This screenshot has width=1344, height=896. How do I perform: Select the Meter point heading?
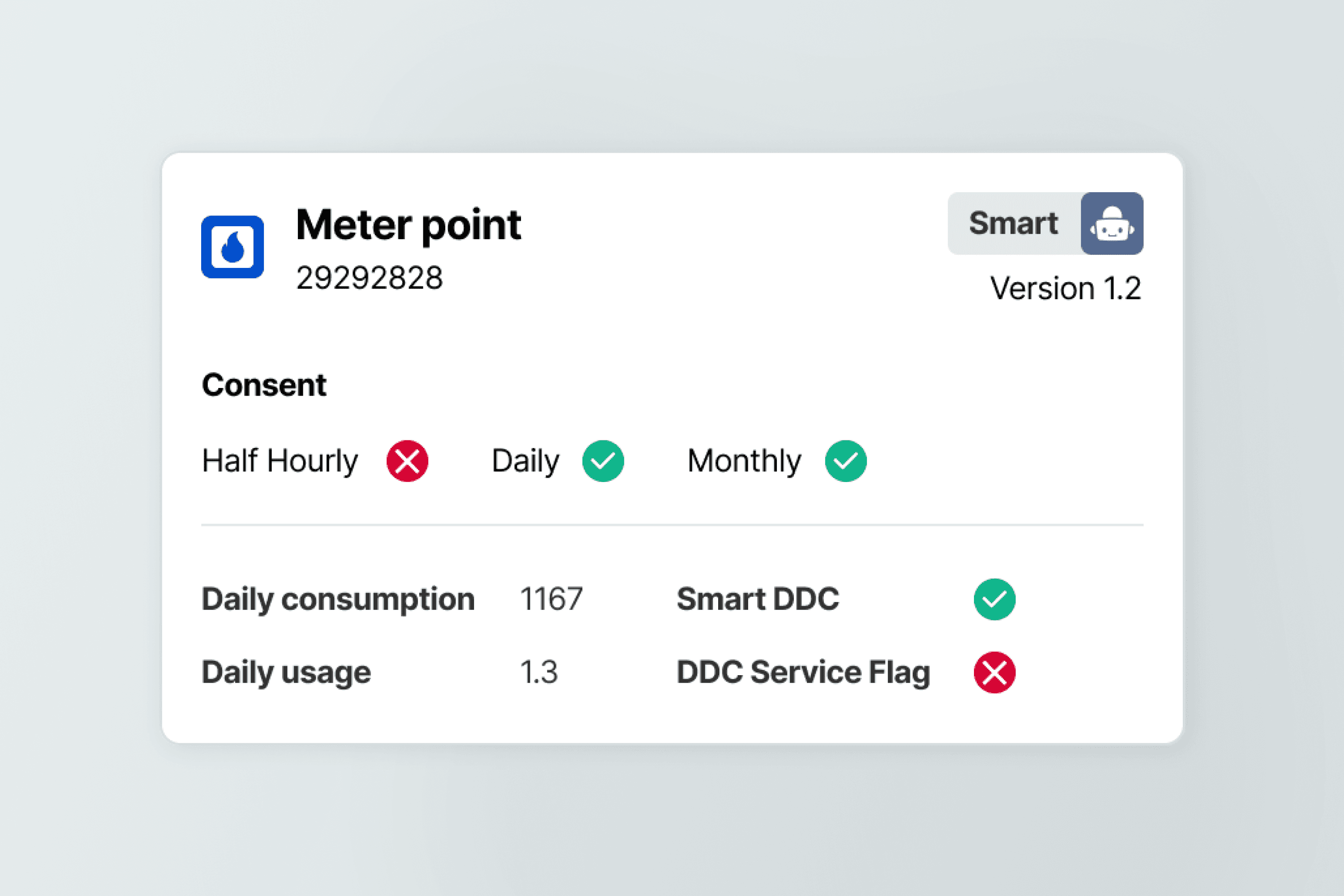click(x=408, y=225)
